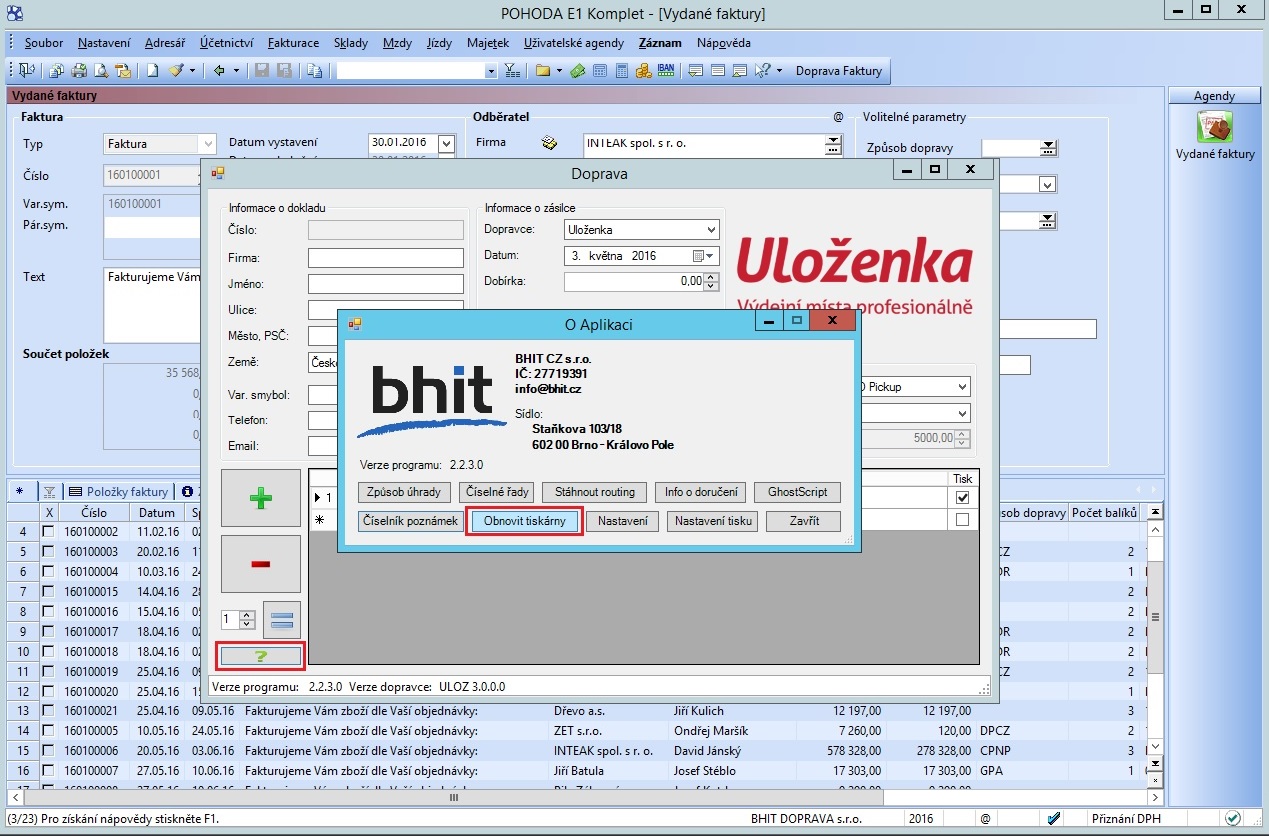
Task: Tick the X checkbox for invoice 160100003
Action: click(x=48, y=552)
